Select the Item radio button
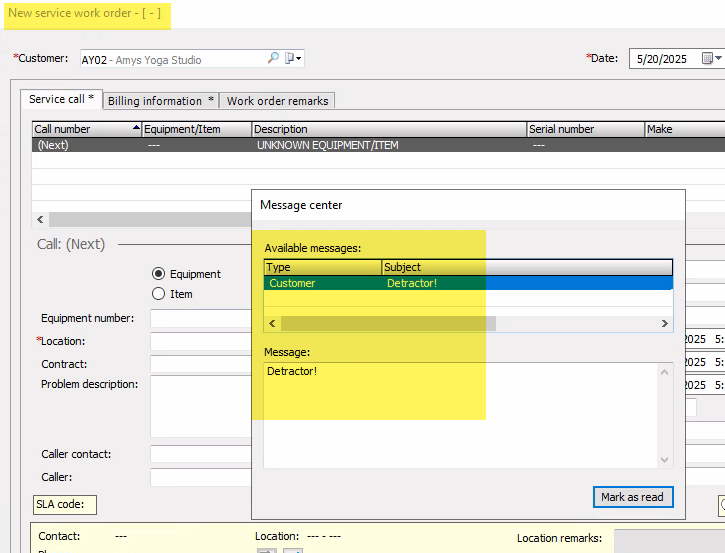 158,294
